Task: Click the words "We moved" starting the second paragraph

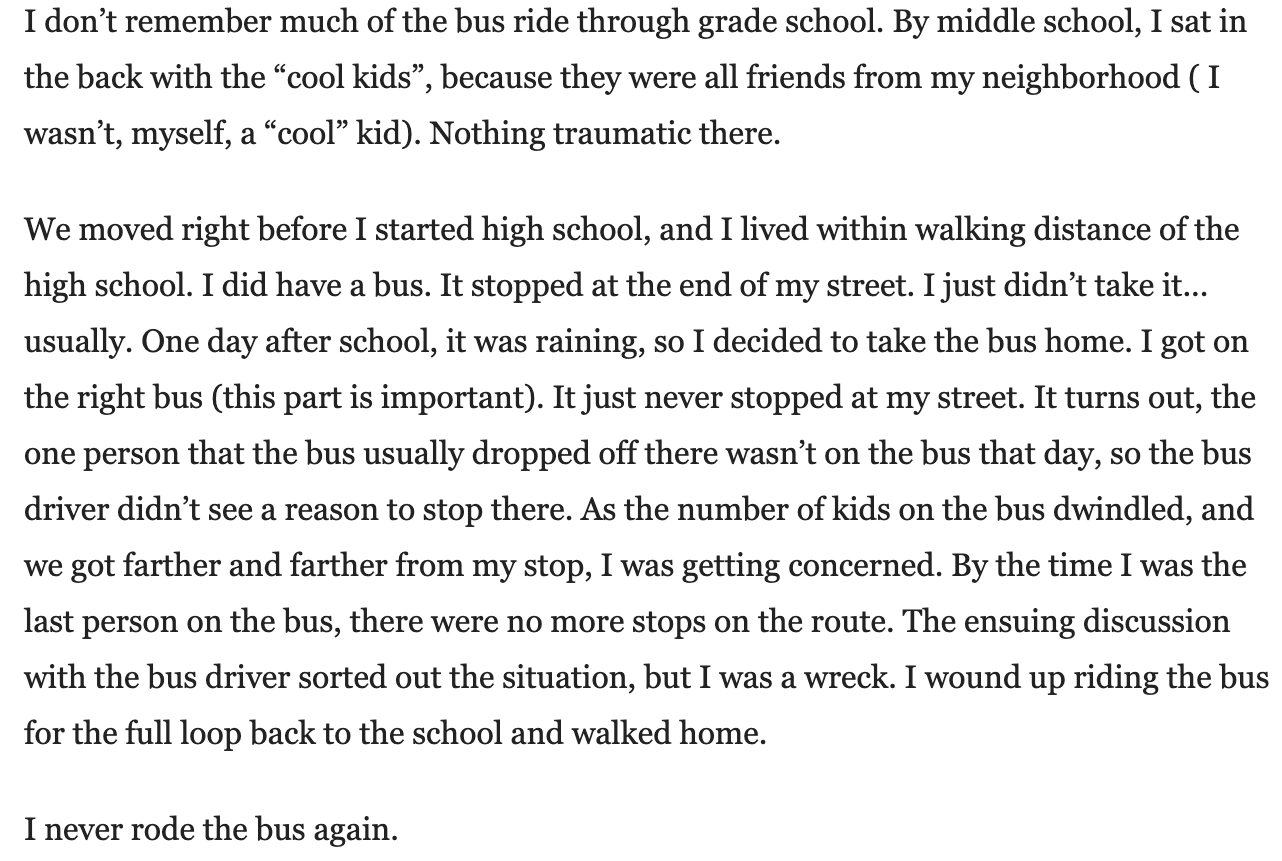Action: pos(95,230)
